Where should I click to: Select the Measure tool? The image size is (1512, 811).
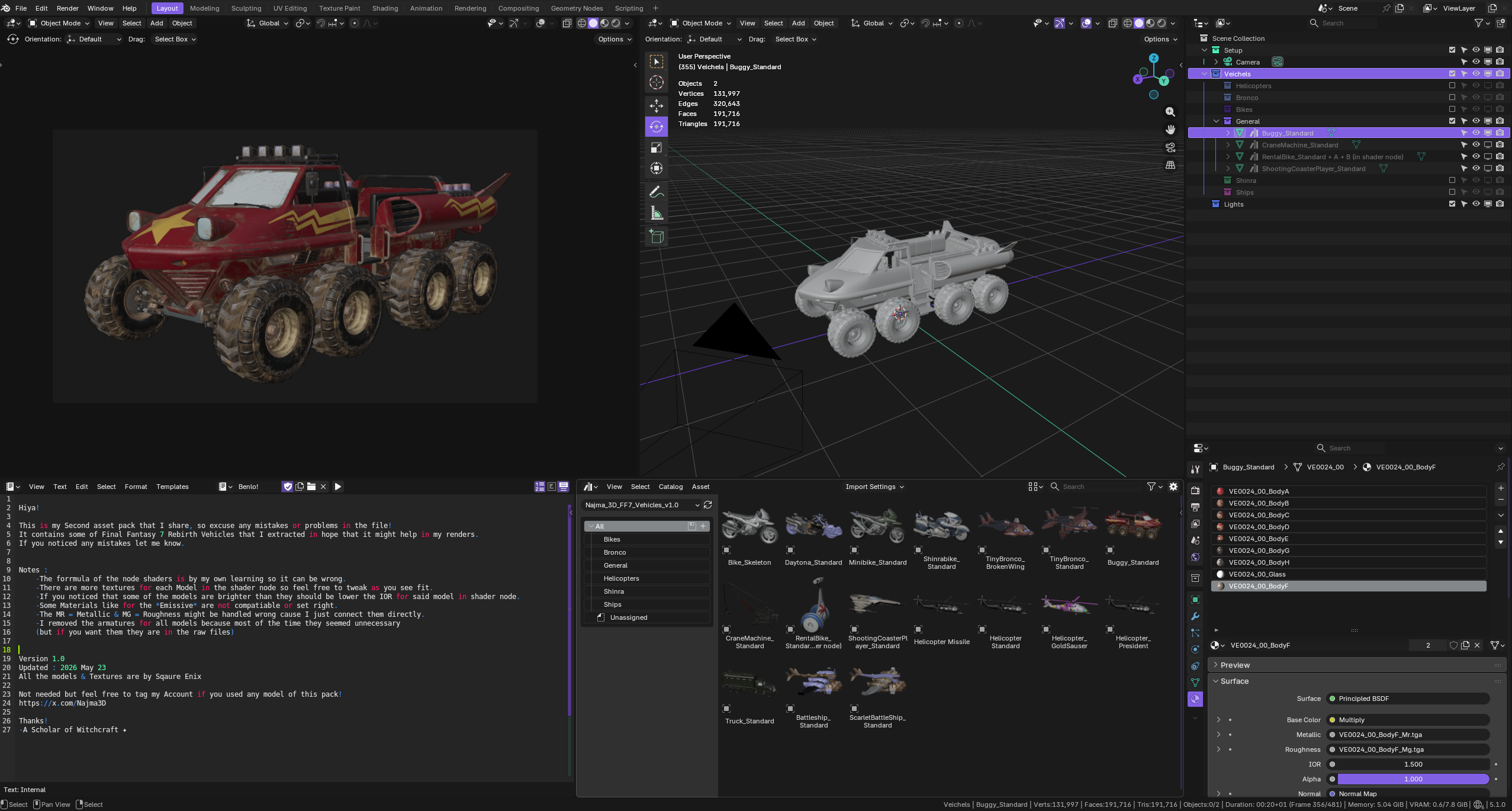[656, 213]
